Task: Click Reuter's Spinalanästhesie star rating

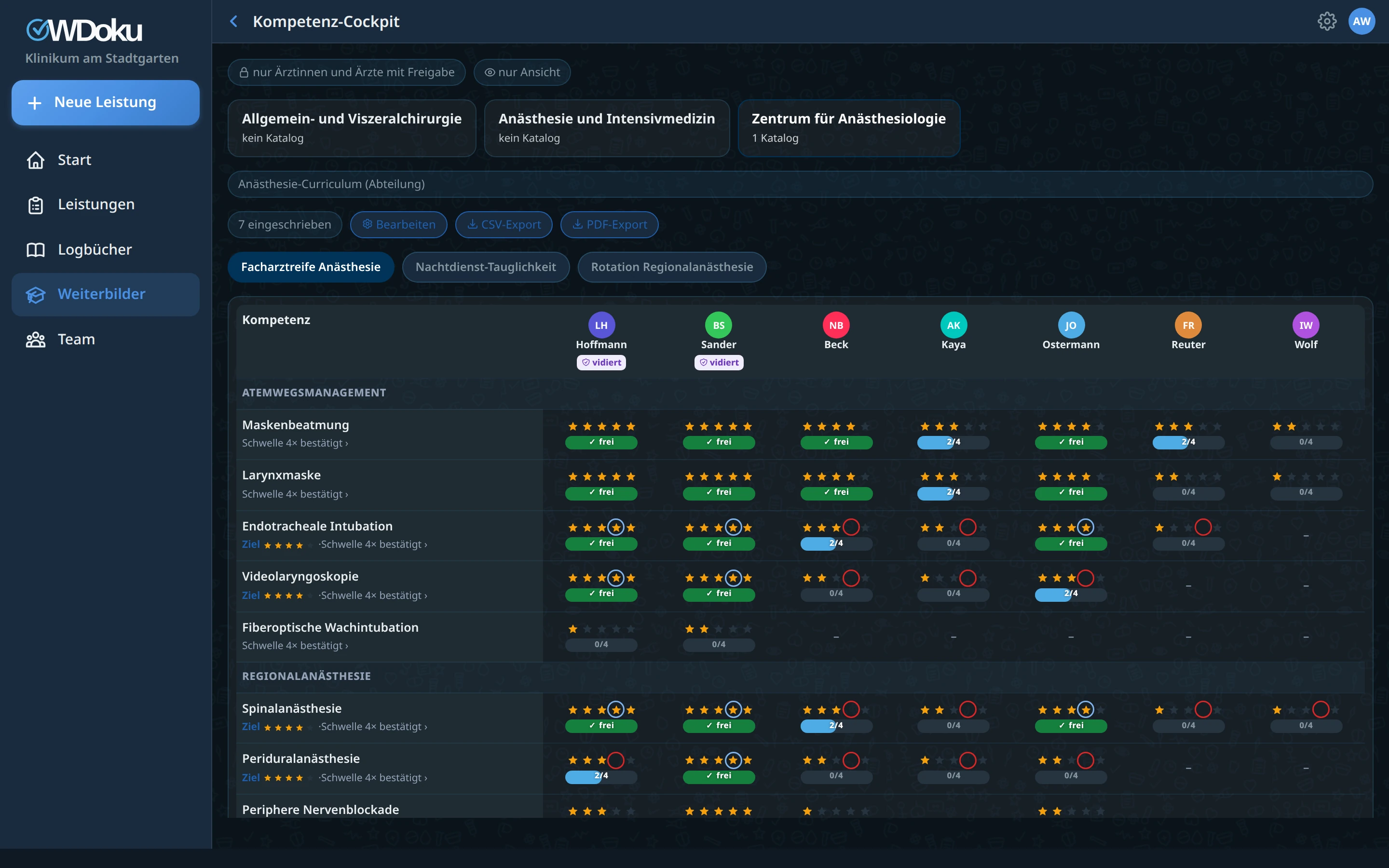Action: pos(1188,710)
